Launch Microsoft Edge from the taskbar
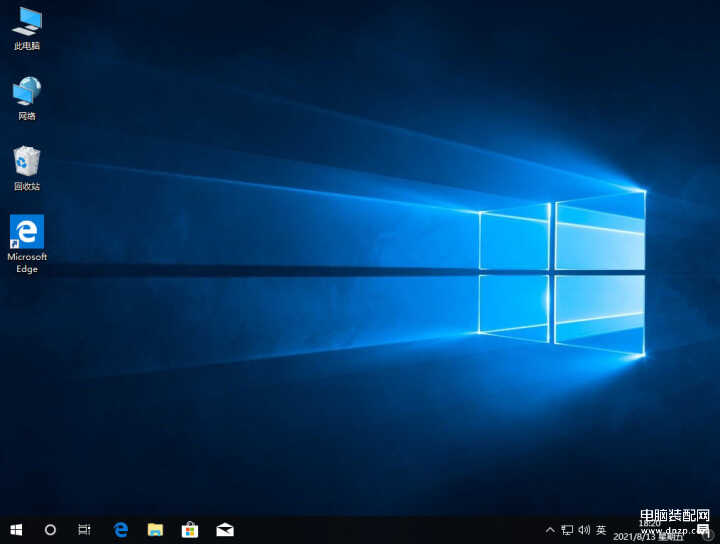Screen dimensions: 720x544 coord(121,530)
